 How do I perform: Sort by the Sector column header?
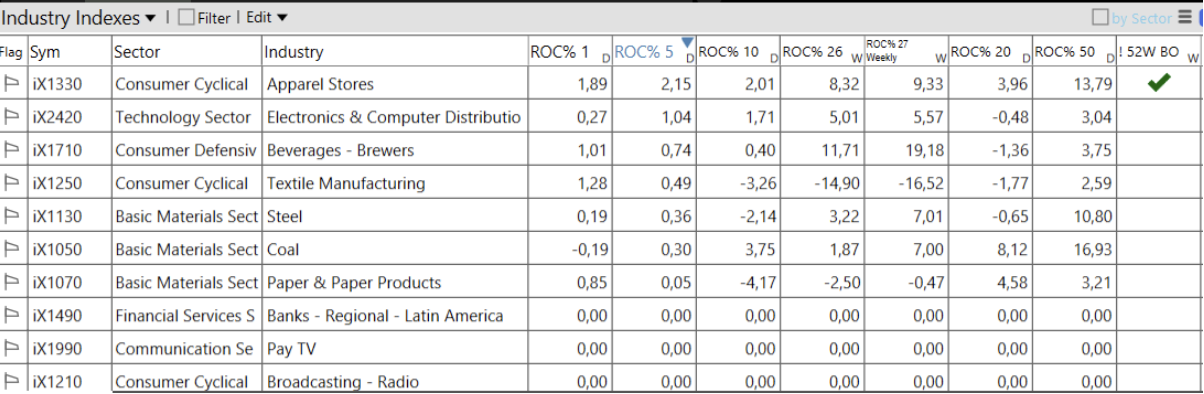[137, 52]
